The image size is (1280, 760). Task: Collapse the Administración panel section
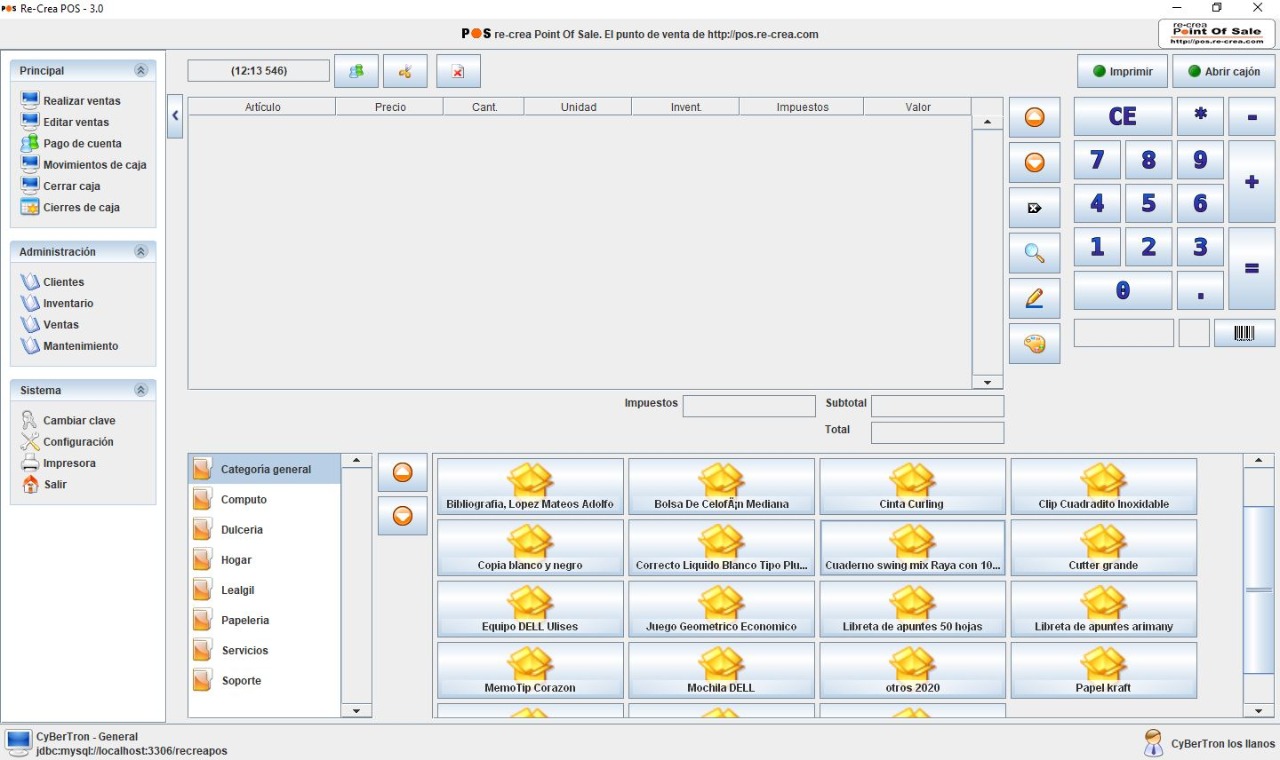click(141, 252)
